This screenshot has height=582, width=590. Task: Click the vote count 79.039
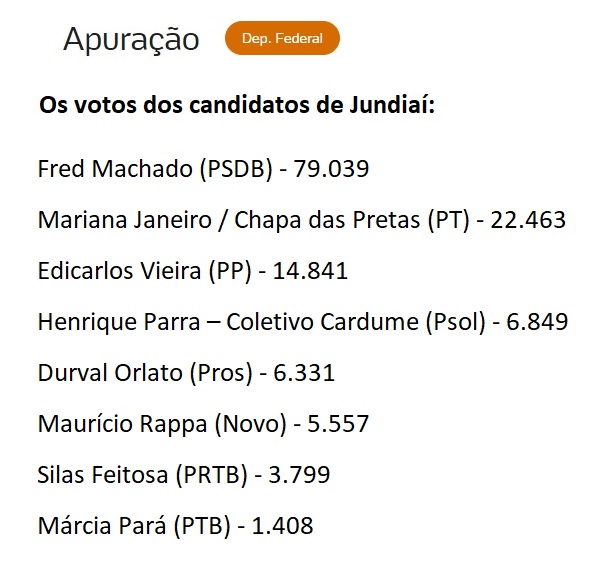331,169
